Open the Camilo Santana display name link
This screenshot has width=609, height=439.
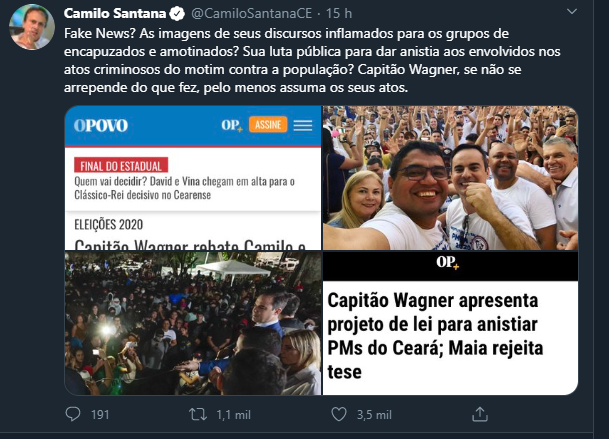115,14
